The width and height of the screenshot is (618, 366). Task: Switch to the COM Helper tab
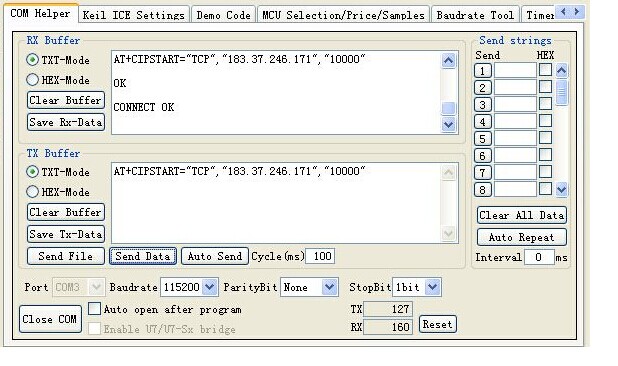[41, 14]
